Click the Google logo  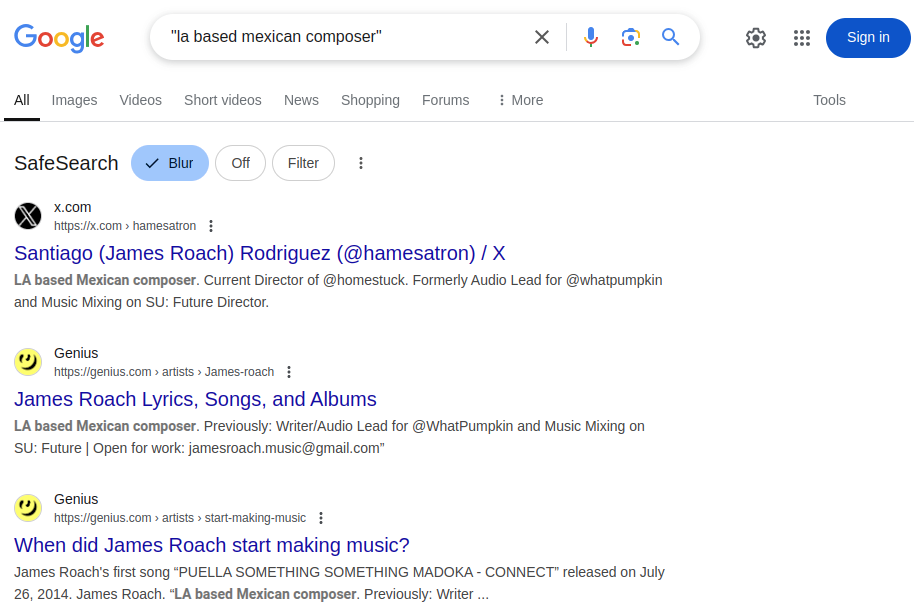59,38
